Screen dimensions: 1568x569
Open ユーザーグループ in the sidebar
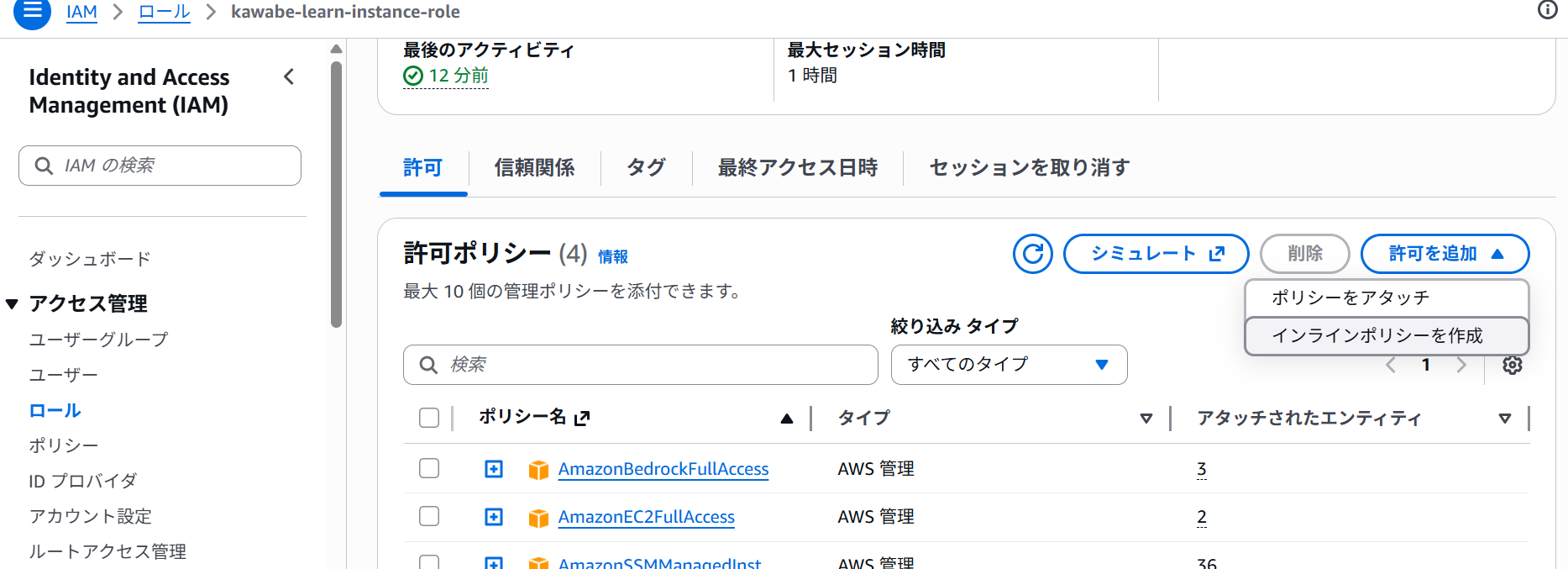pyautogui.click(x=98, y=340)
